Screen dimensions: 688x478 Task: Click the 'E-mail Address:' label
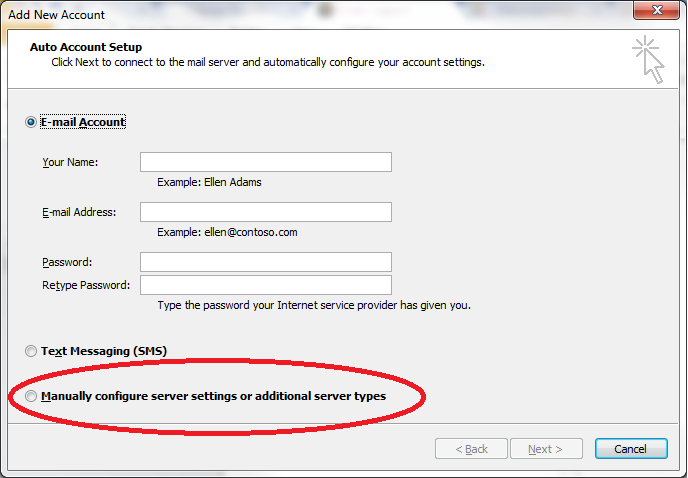click(79, 212)
